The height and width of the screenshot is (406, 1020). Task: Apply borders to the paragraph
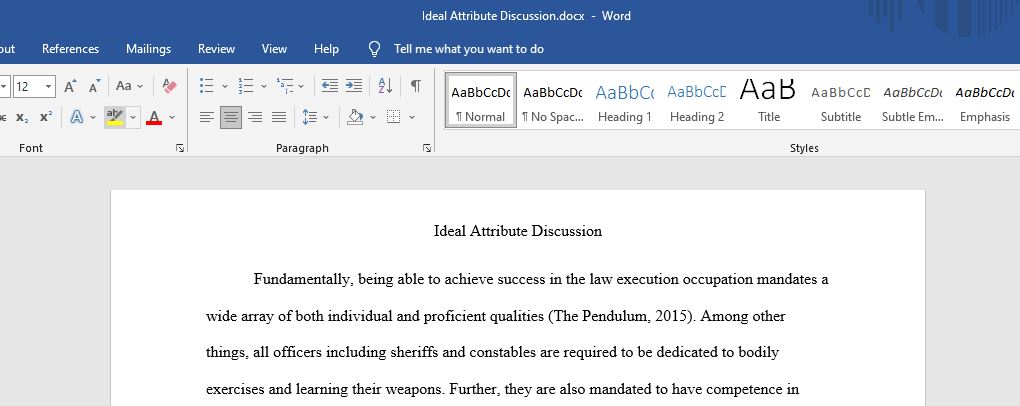coord(393,117)
